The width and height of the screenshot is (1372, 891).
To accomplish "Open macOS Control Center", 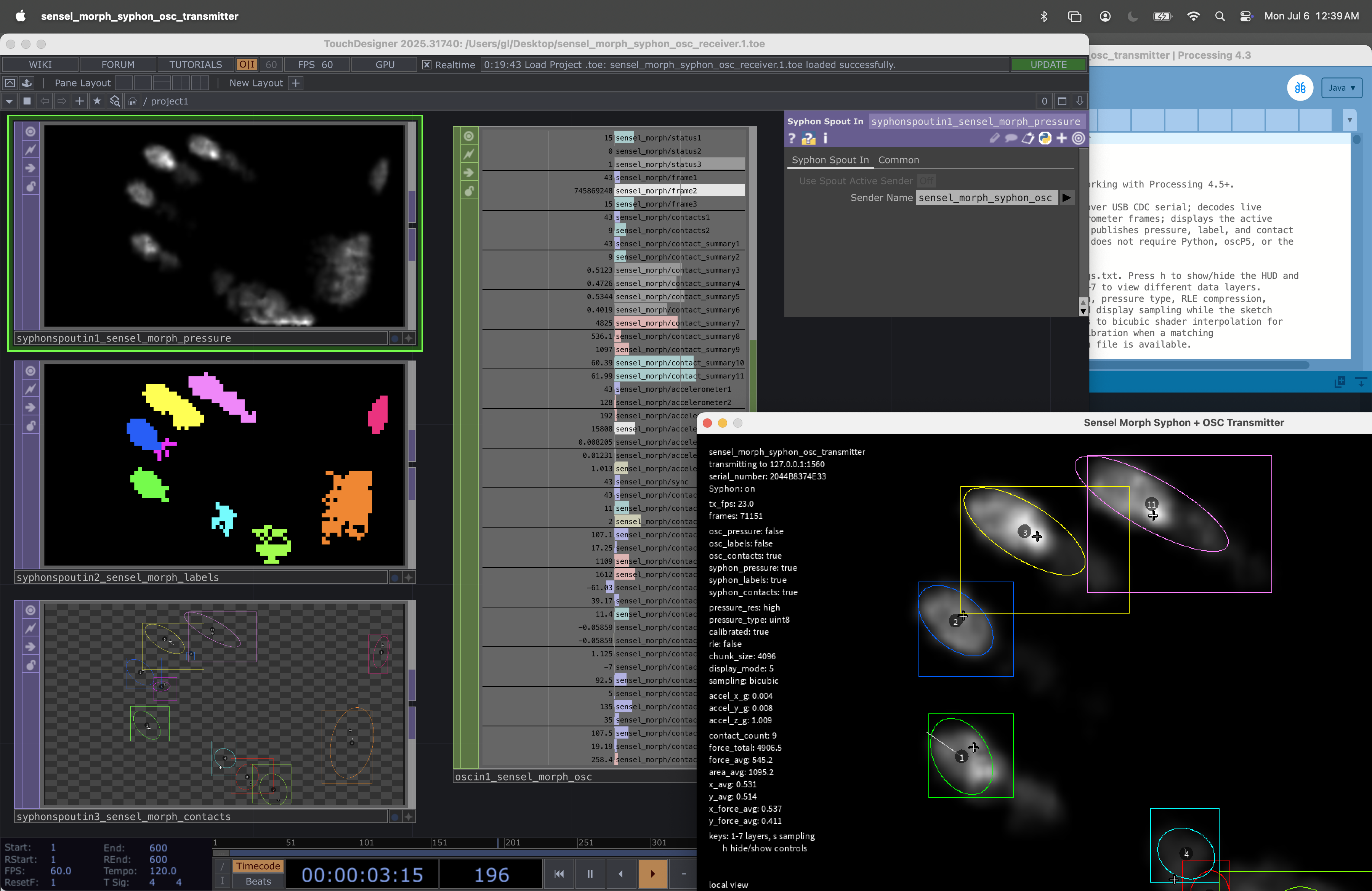I will tap(1246, 16).
